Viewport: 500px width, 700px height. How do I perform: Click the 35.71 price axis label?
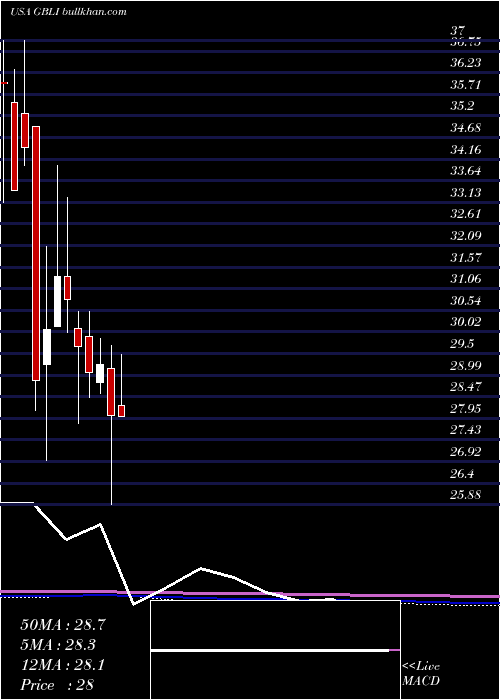pos(466,84)
